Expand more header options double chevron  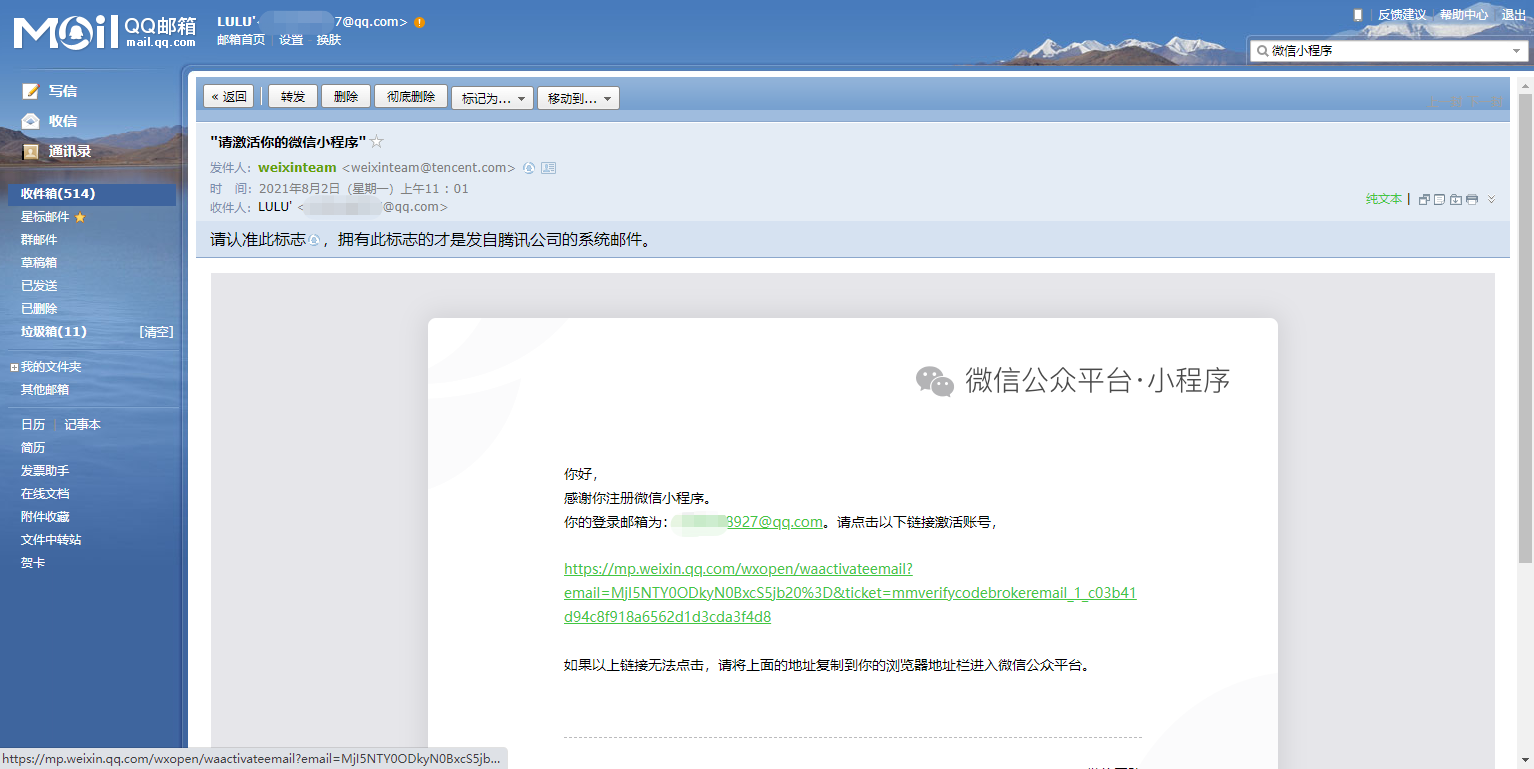click(1491, 199)
